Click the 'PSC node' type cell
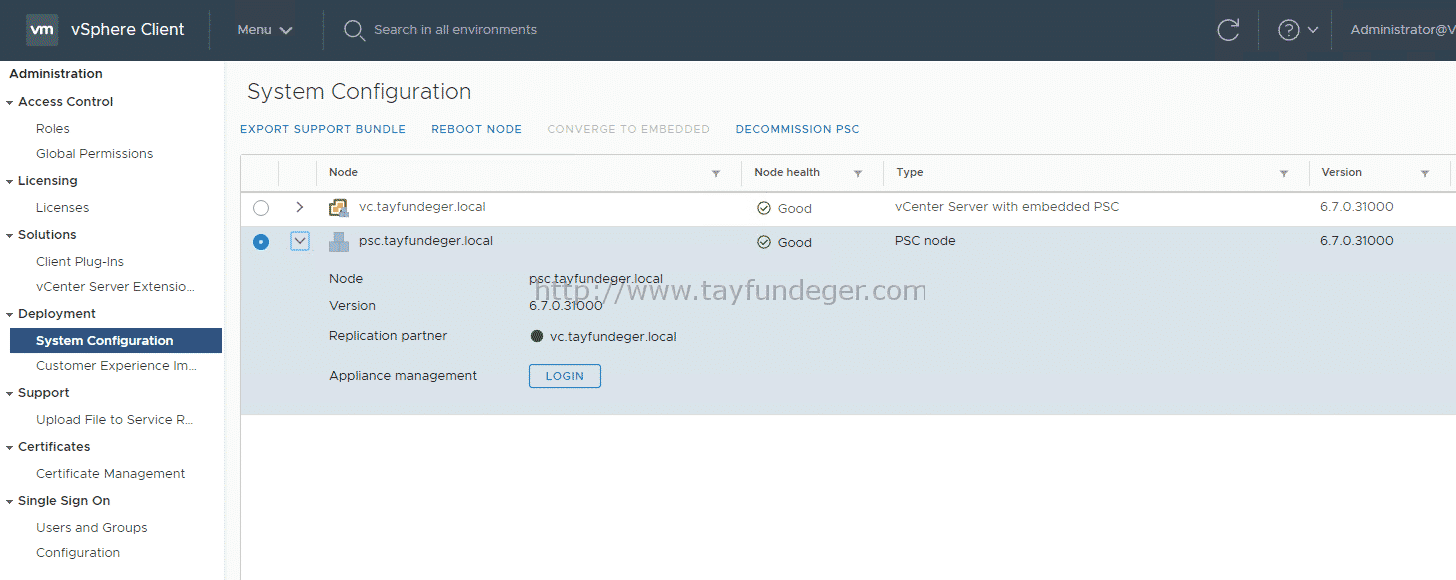Image resolution: width=1456 pixels, height=580 pixels. tap(925, 241)
